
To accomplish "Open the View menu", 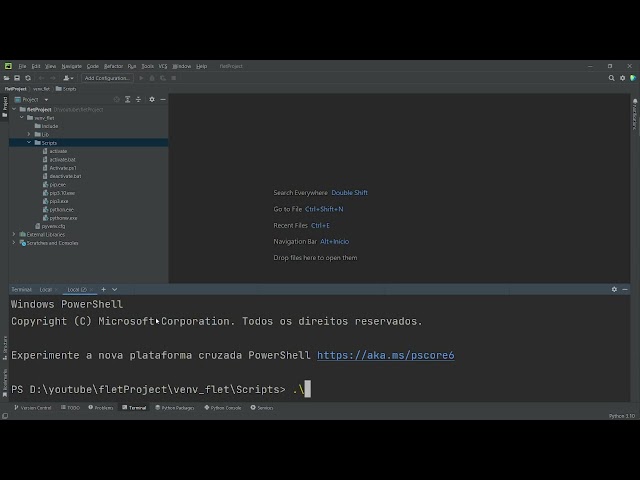I will click(x=51, y=66).
